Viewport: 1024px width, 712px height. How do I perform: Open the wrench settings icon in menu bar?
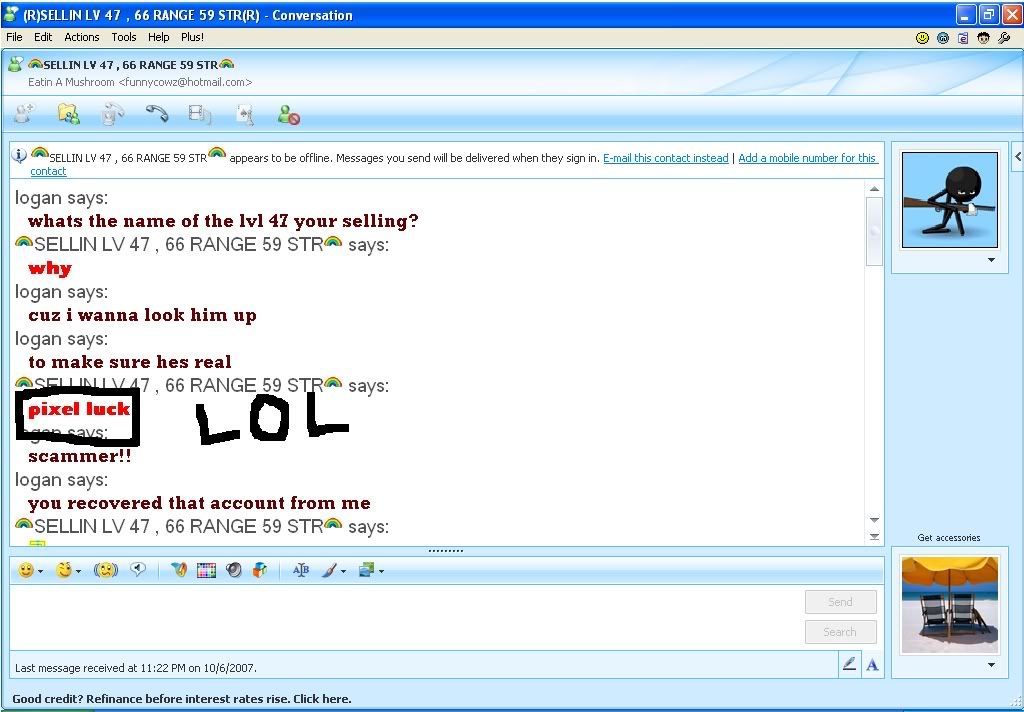click(1004, 38)
